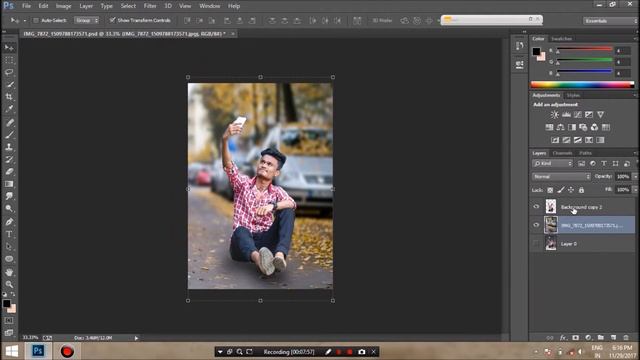The height and width of the screenshot is (360, 640).
Task: Open the Windows Start button
Action: [12, 351]
